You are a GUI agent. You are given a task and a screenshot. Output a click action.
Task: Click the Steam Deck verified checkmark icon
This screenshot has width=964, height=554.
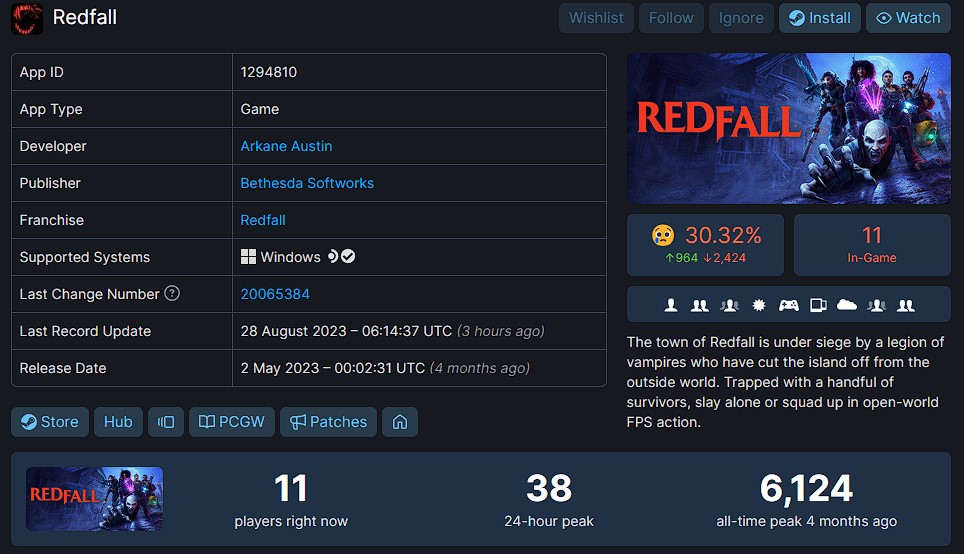(348, 256)
